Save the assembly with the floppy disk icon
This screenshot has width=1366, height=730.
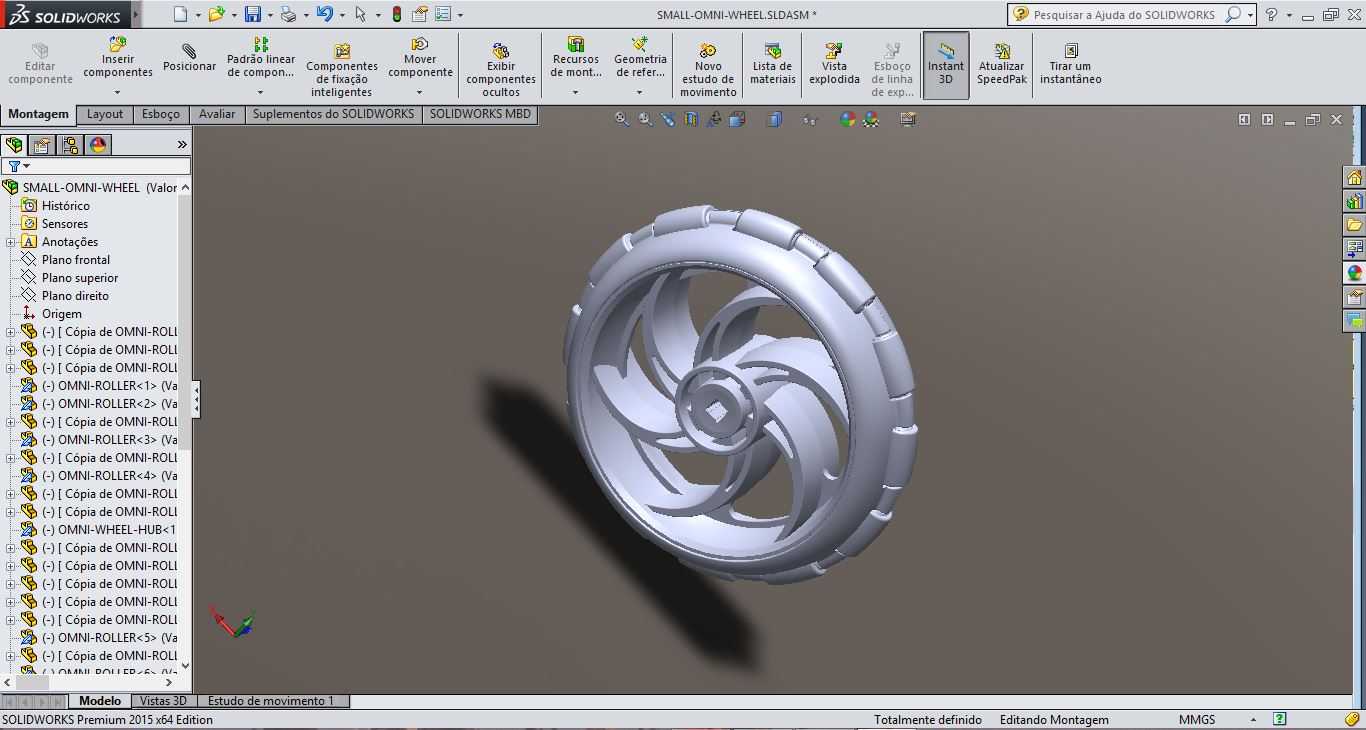pyautogui.click(x=253, y=15)
